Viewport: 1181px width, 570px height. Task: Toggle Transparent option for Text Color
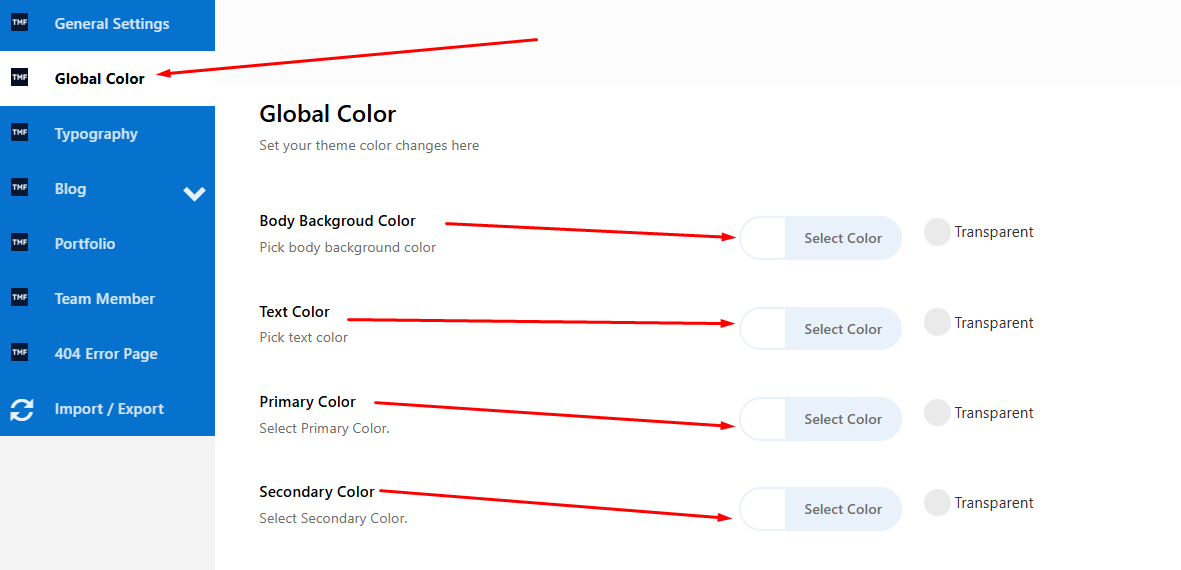pos(937,322)
